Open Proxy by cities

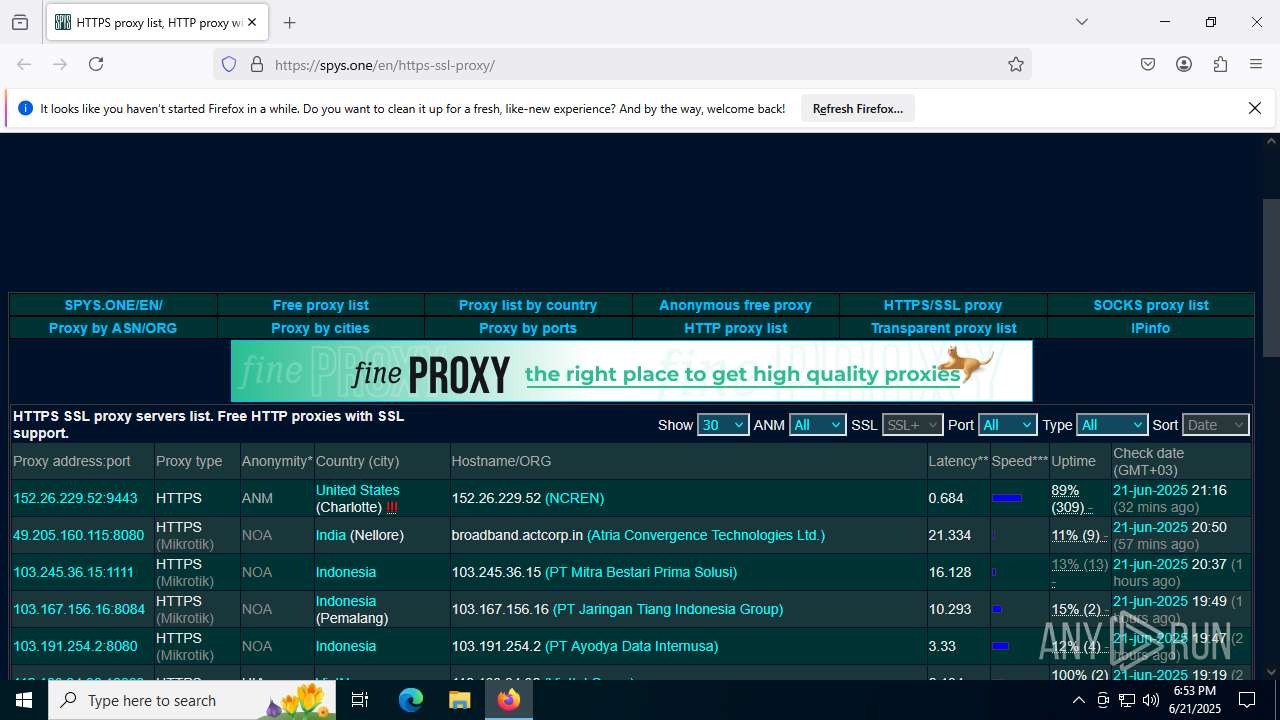321,328
